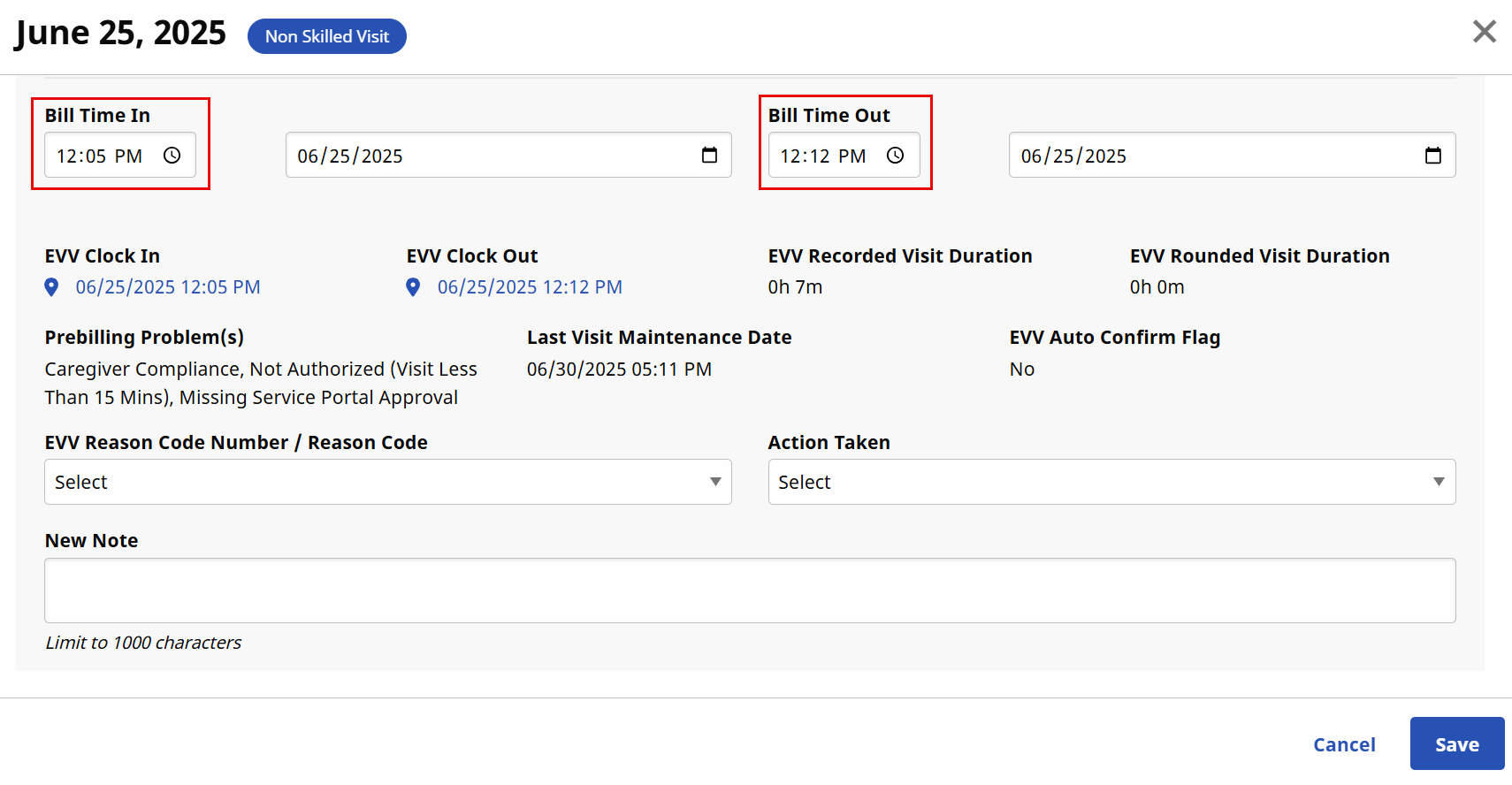Select the month in Bill Time Out date
Screen dimensions: 1512x785
(x=1031, y=156)
